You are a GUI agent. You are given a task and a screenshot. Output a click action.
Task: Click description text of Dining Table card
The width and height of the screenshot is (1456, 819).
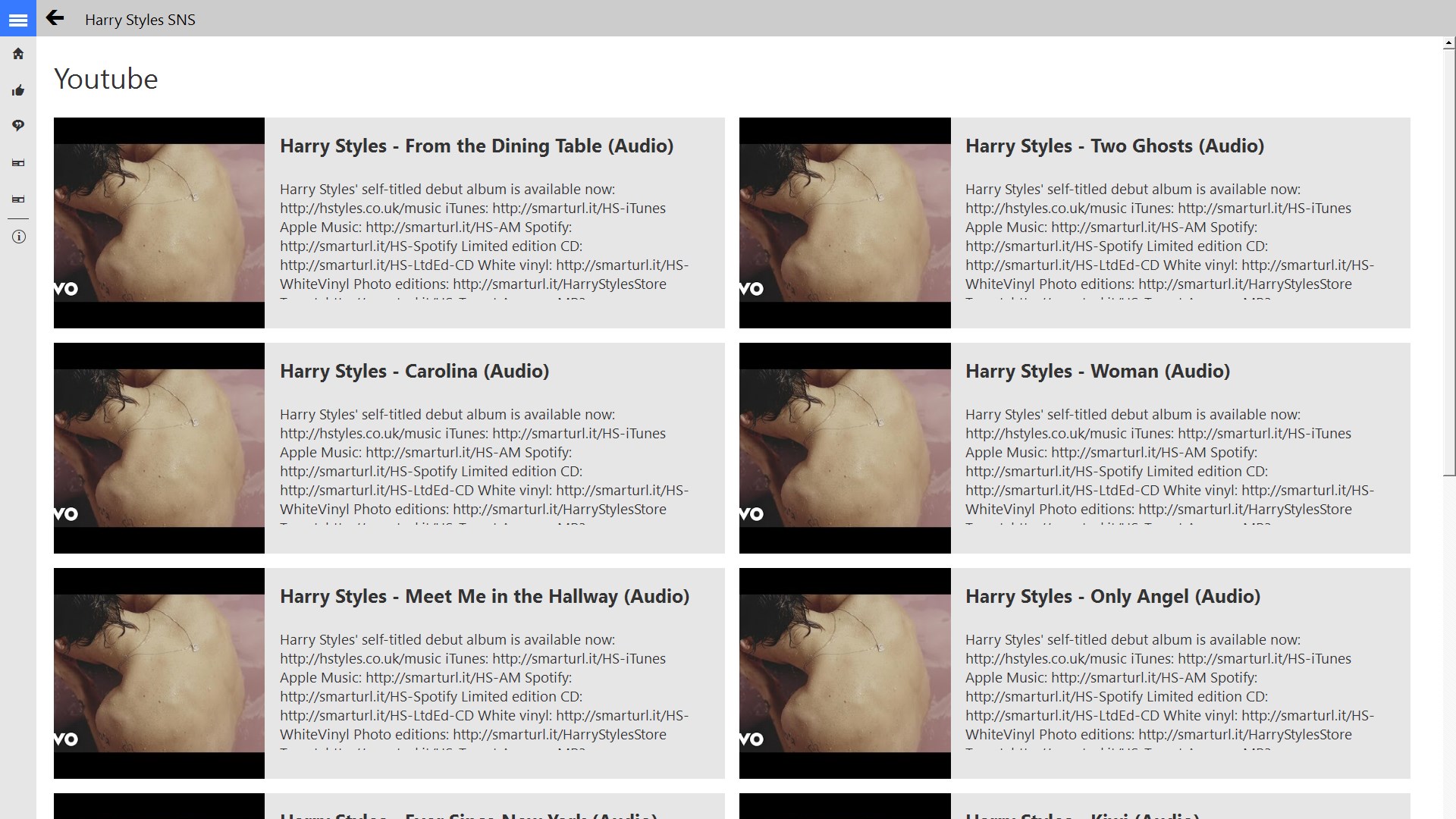coord(484,241)
